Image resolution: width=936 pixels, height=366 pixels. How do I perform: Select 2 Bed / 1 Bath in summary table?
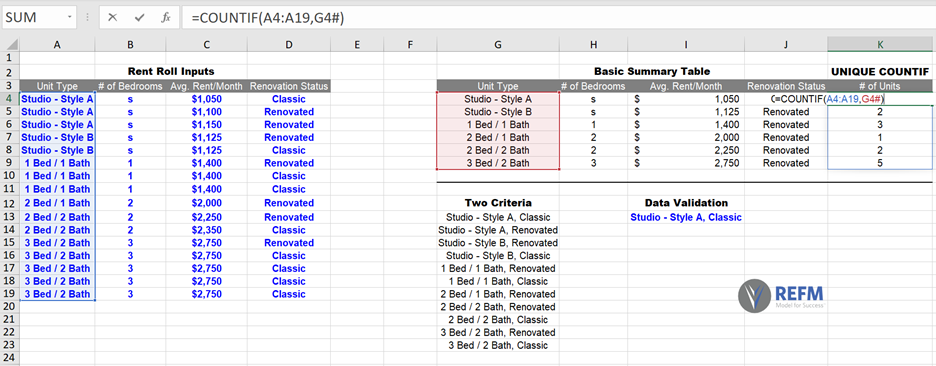[498, 137]
